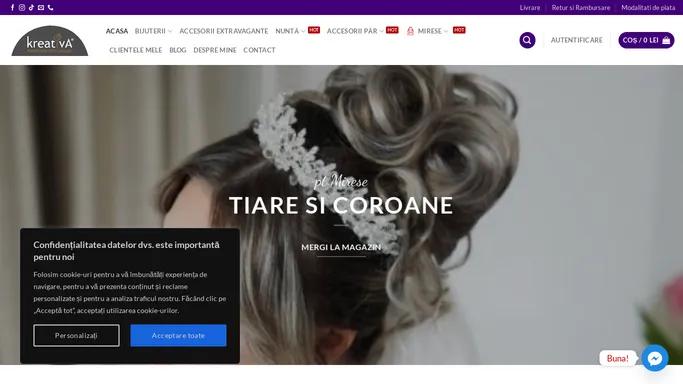This screenshot has width=683, height=384.
Task: Open Modalitati de plata link
Action: point(648,7)
